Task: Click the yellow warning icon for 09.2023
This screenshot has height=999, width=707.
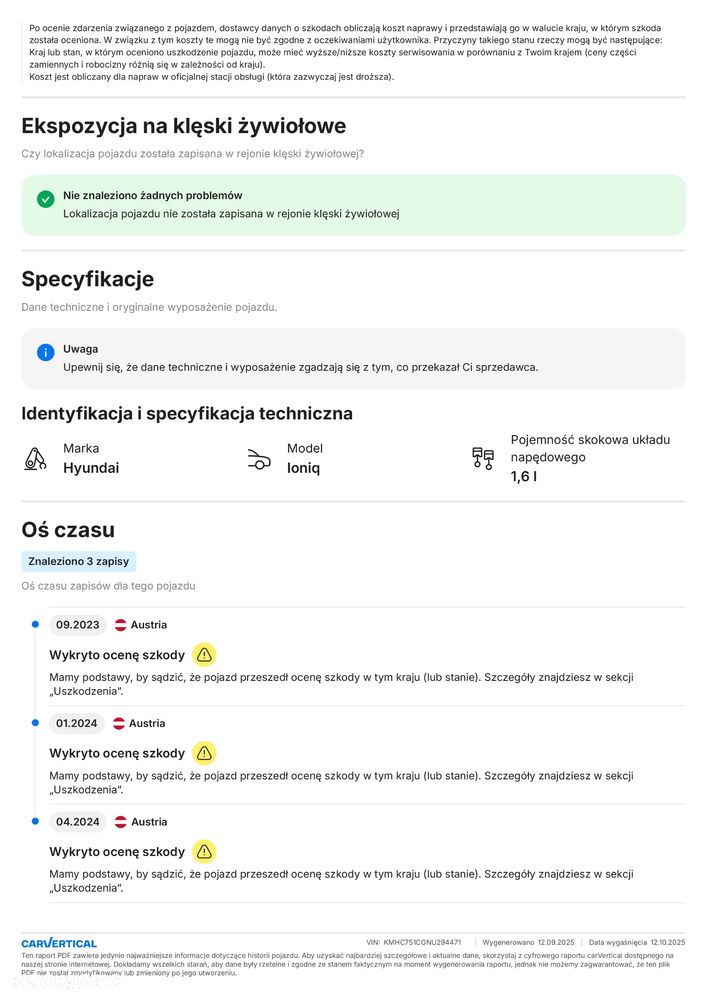Action: [x=204, y=654]
